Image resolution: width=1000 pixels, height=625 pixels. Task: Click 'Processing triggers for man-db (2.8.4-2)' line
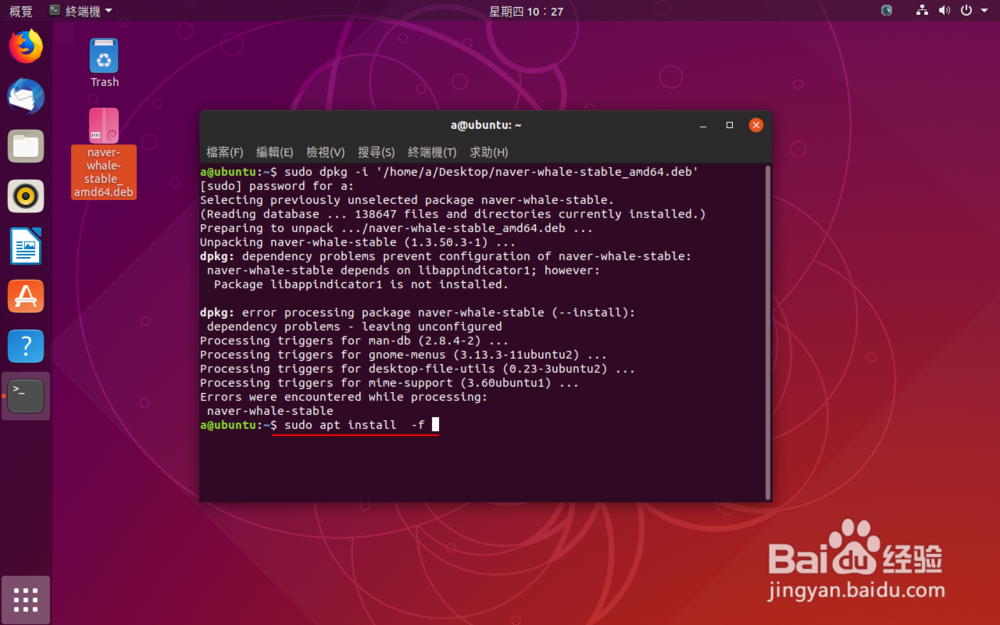click(x=354, y=341)
